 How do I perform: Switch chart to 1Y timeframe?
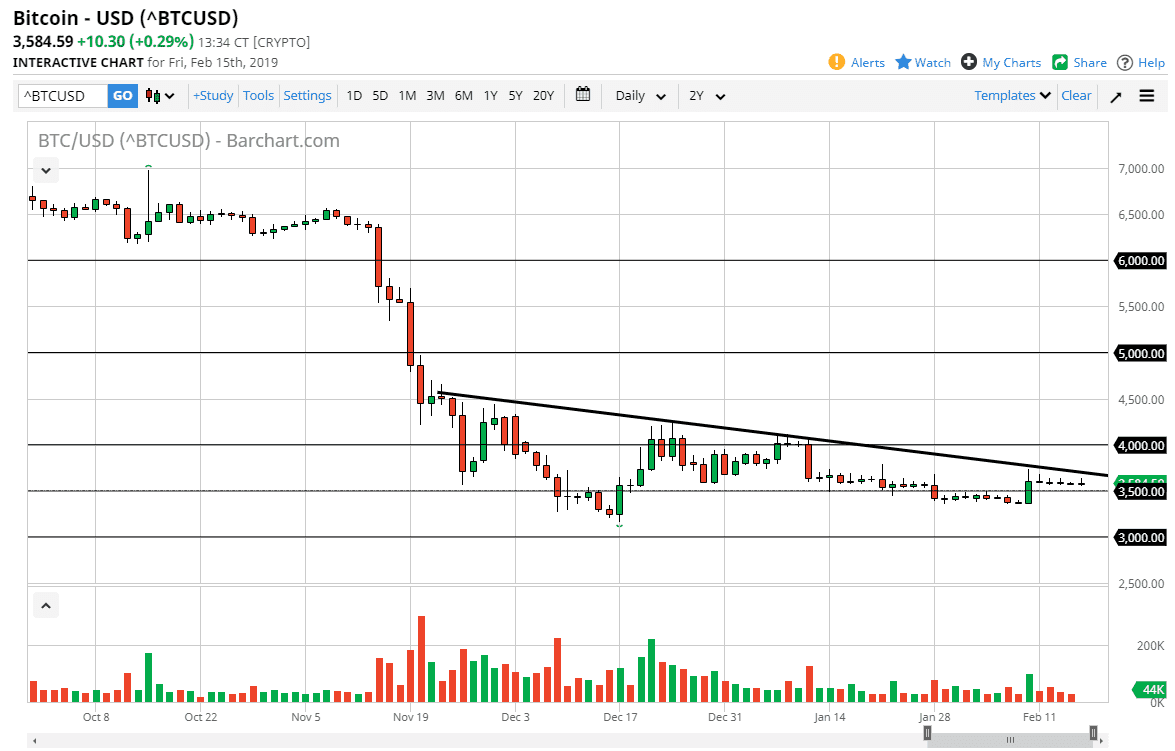click(490, 95)
